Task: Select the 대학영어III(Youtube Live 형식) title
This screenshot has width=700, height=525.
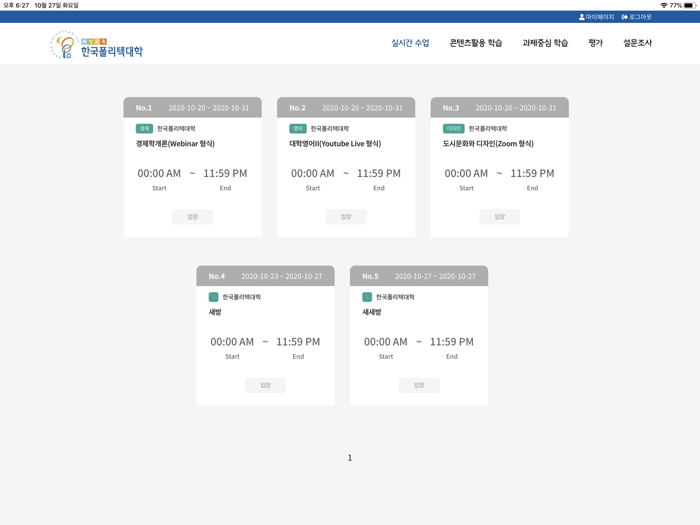Action: 335,144
